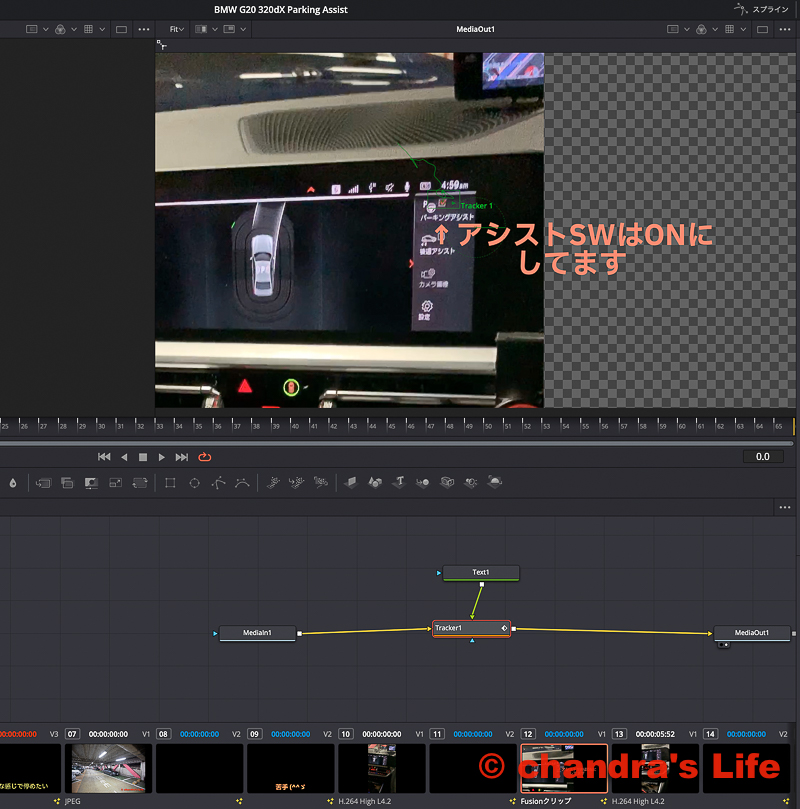The image size is (800, 809).
Task: Stop playback
Action: (x=143, y=457)
